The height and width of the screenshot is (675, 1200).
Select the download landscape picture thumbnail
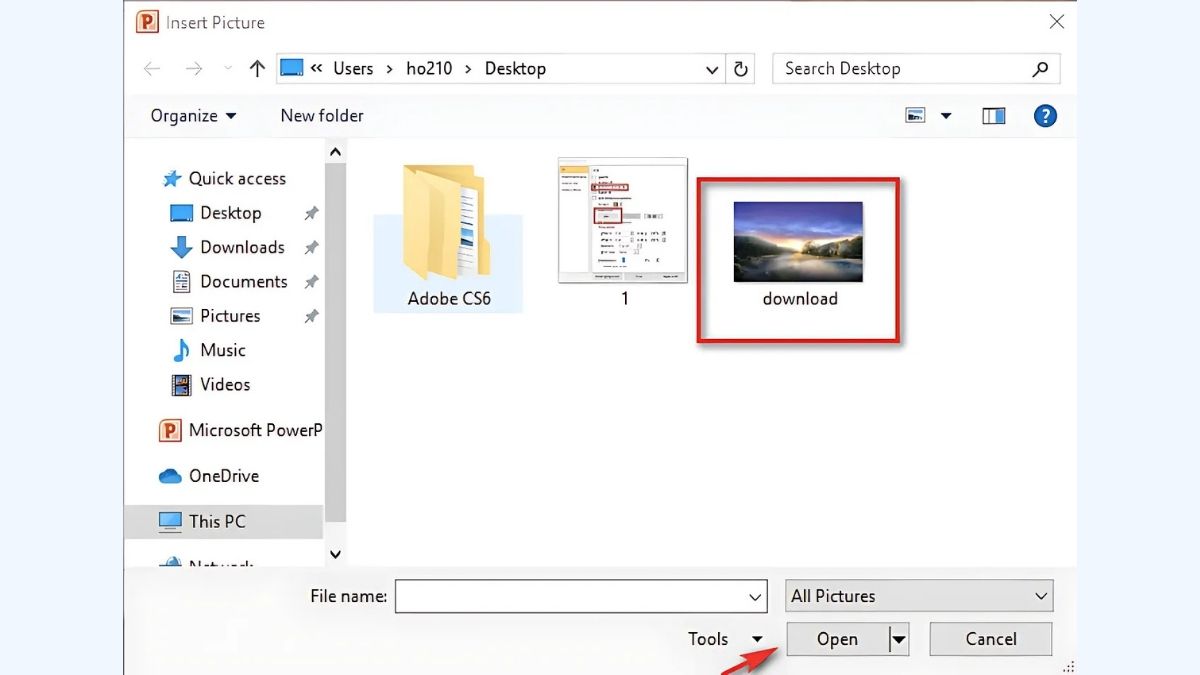coord(798,242)
